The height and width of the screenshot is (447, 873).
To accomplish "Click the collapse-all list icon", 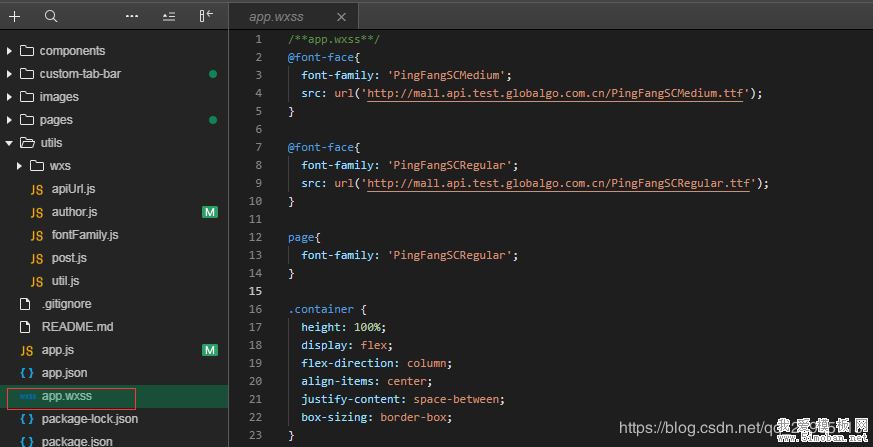I will pyautogui.click(x=168, y=16).
